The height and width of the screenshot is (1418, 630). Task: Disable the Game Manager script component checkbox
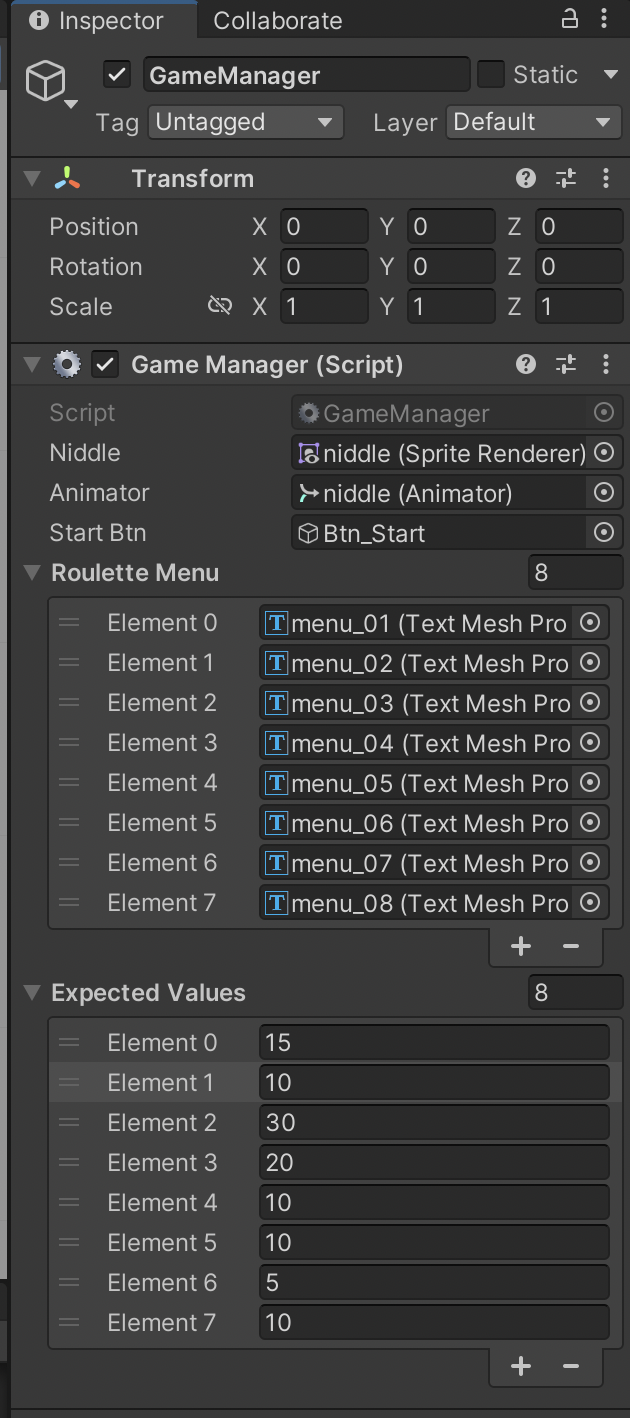[x=104, y=365]
